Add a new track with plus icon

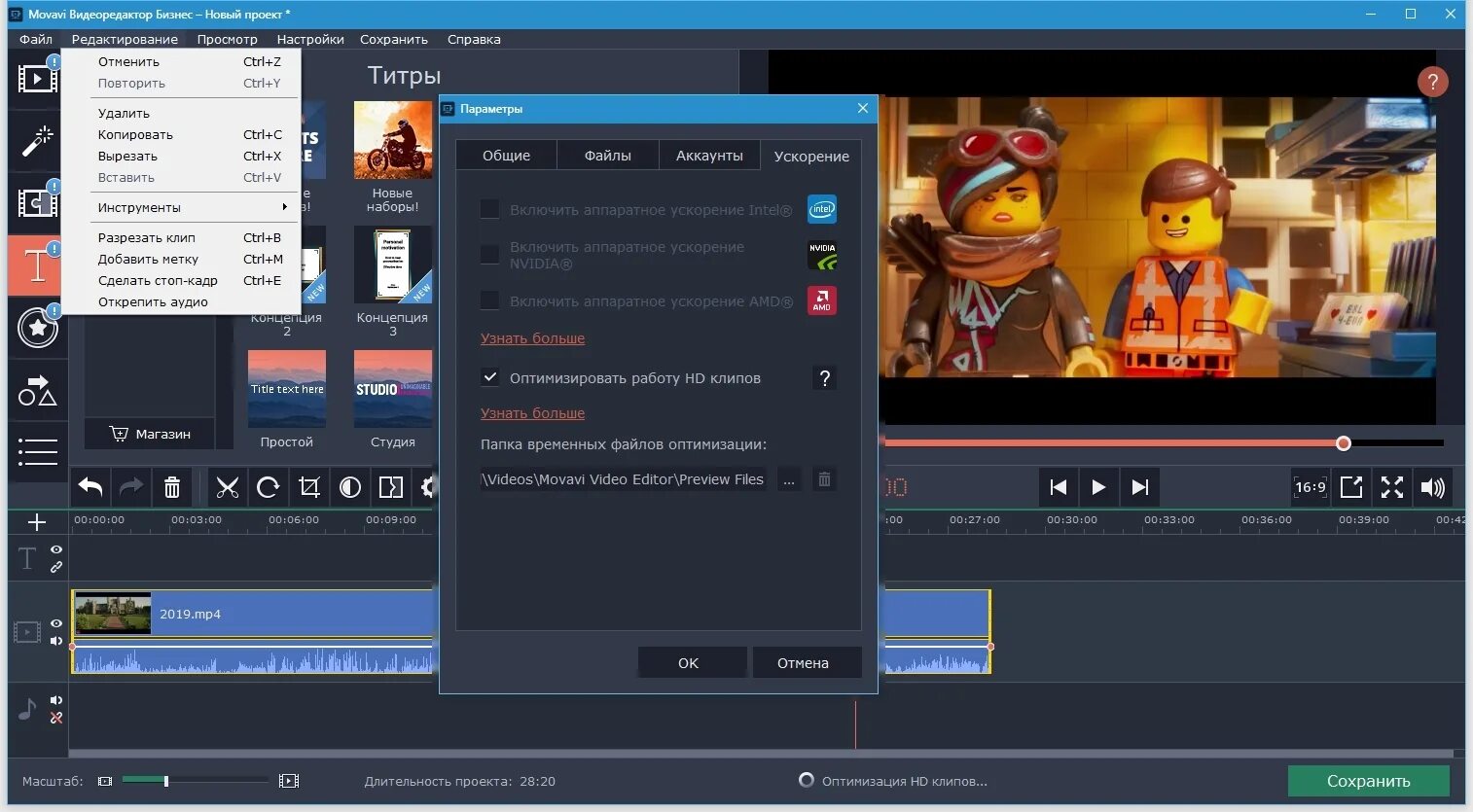[x=37, y=522]
